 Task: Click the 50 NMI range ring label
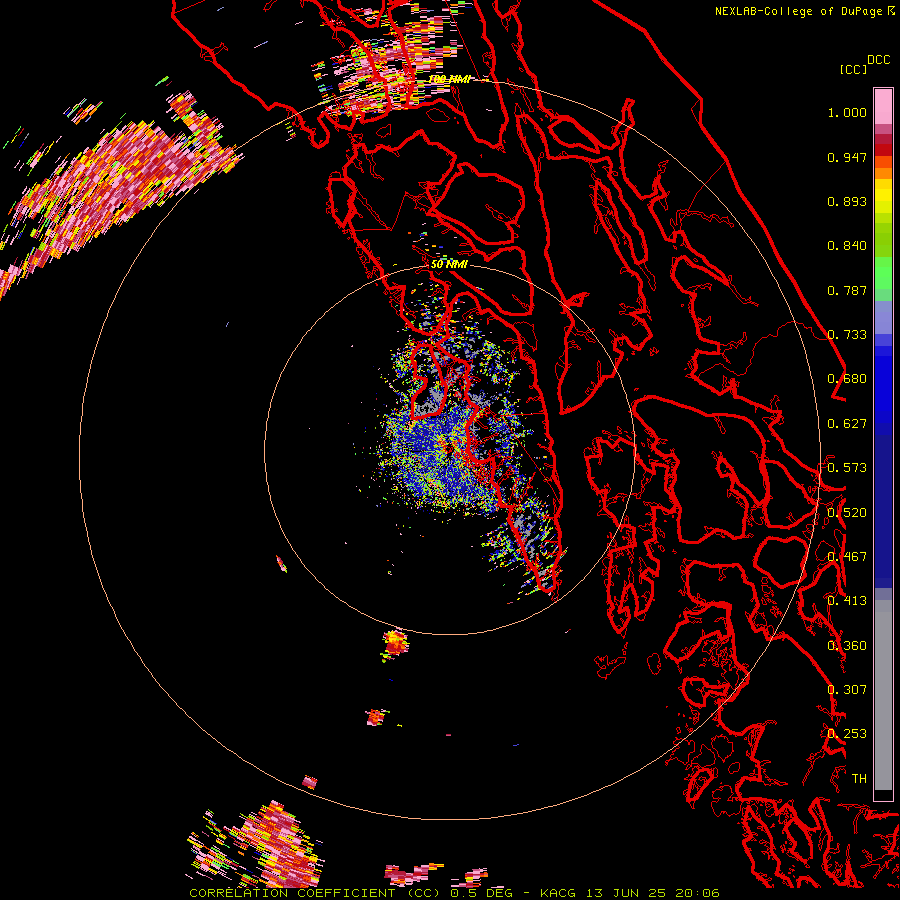(x=449, y=265)
